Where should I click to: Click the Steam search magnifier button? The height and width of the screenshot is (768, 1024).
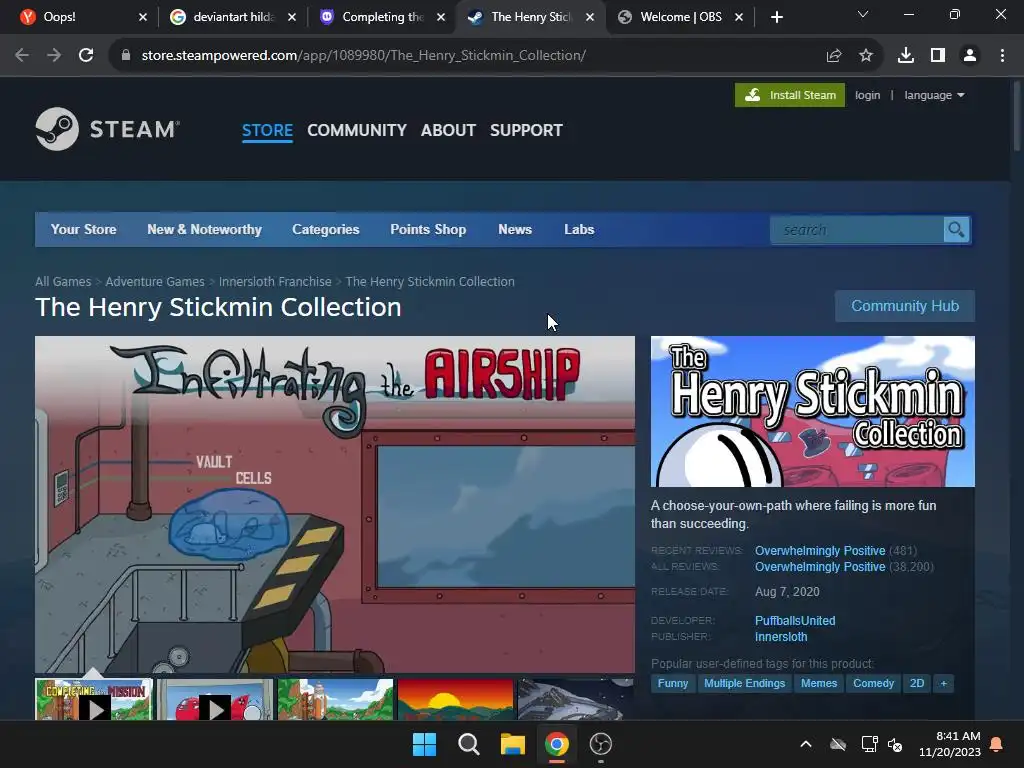(x=956, y=230)
